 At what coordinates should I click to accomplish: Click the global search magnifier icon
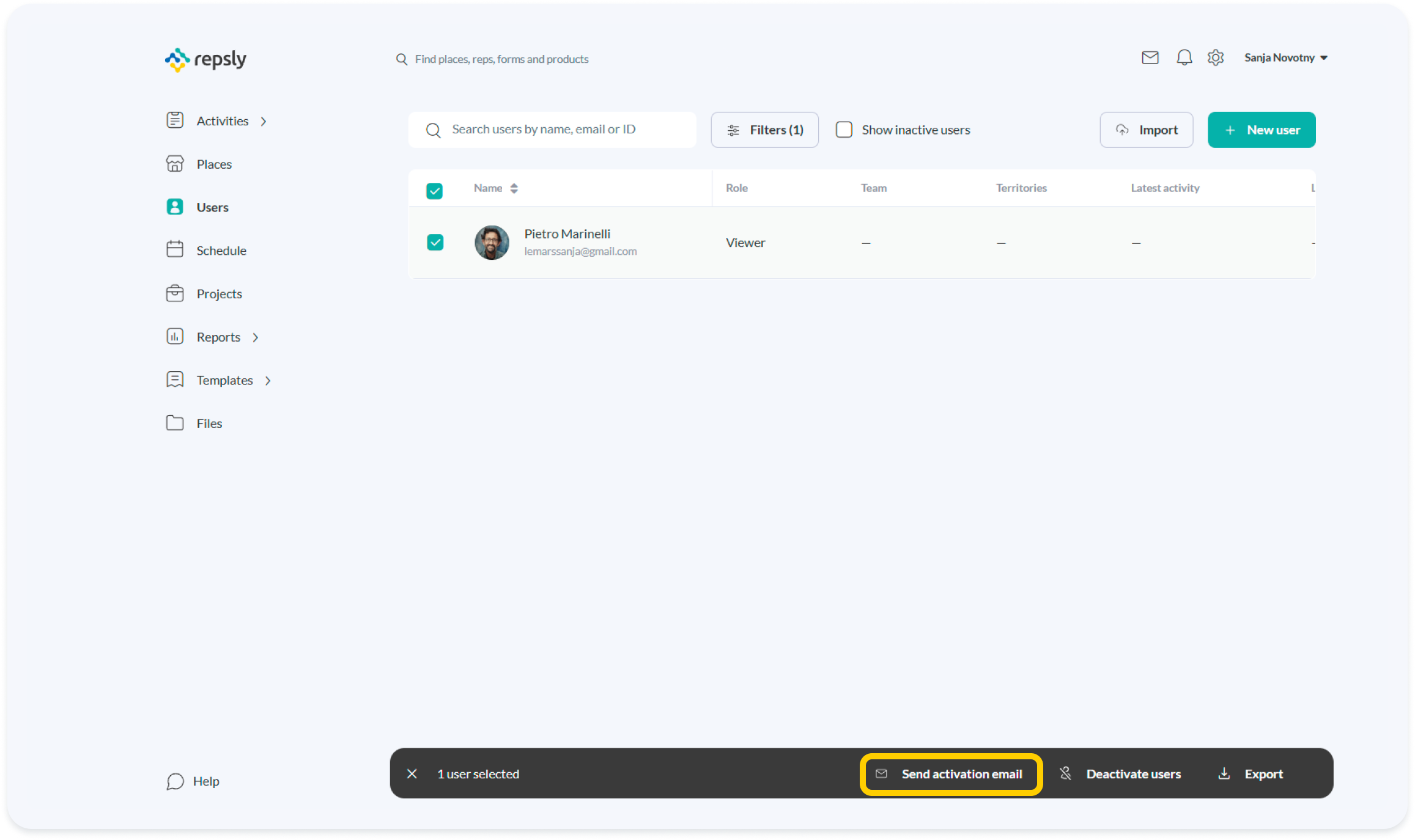click(402, 59)
